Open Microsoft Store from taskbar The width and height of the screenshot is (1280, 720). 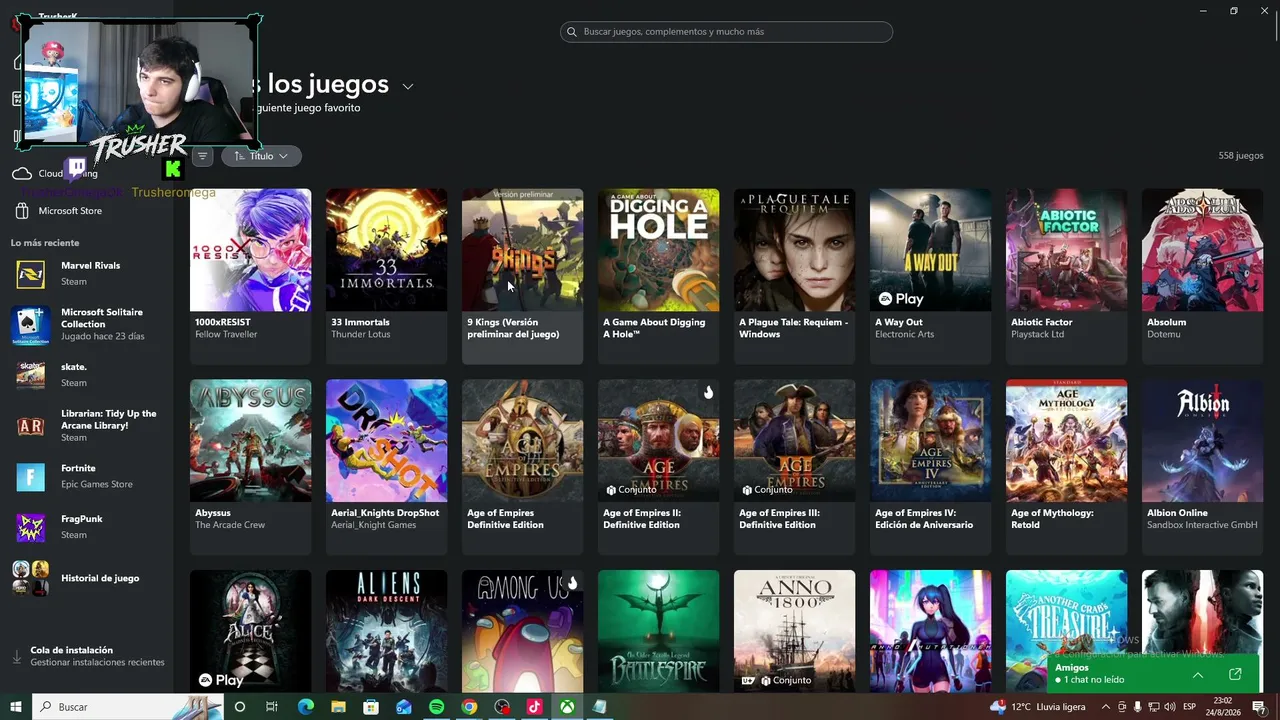[371, 707]
